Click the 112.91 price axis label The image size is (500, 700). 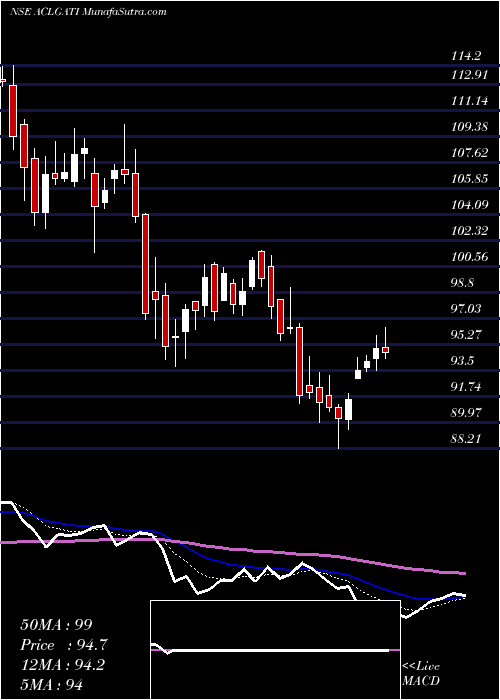click(x=469, y=75)
